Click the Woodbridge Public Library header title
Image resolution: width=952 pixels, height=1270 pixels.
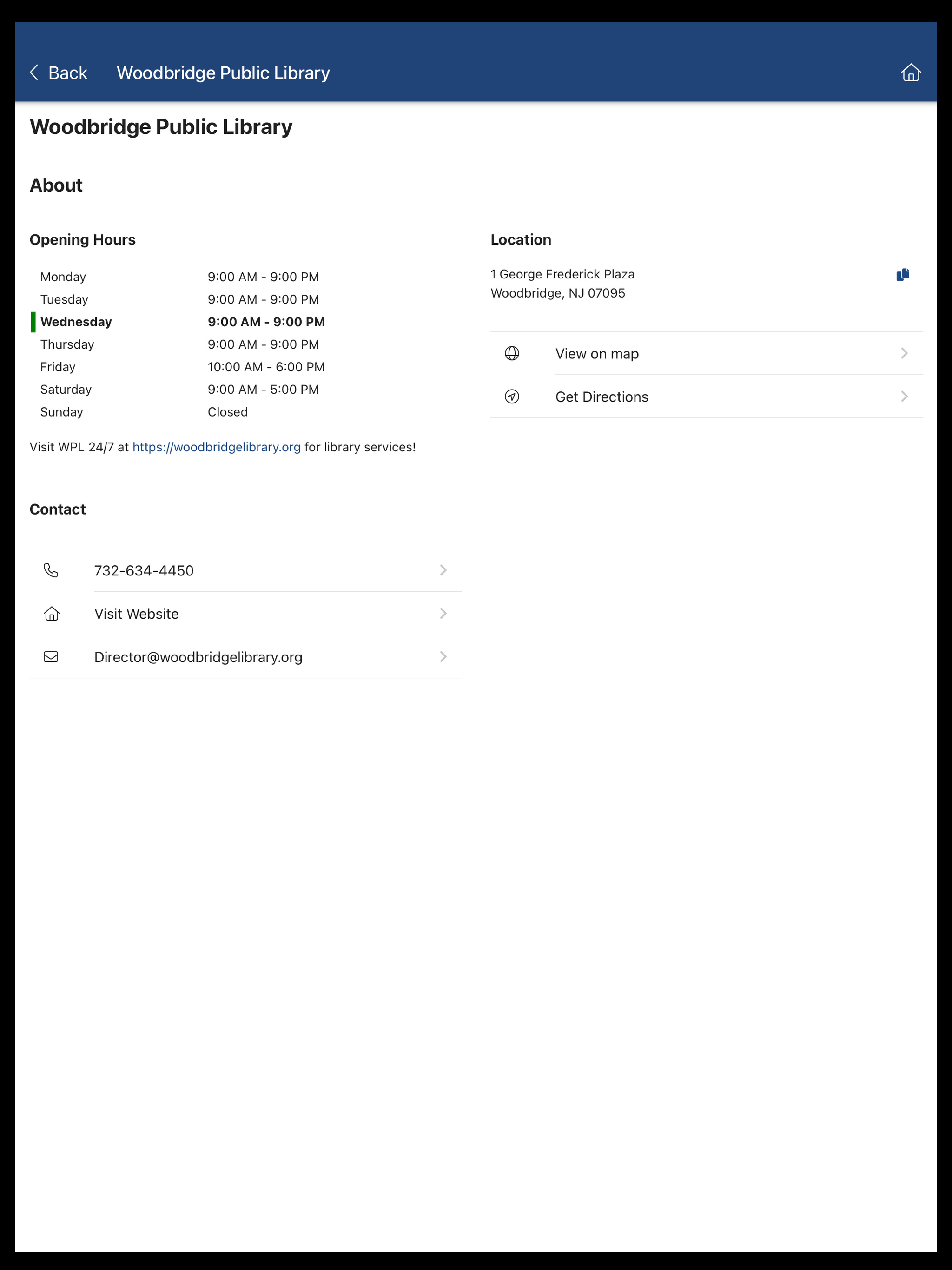[x=224, y=73]
